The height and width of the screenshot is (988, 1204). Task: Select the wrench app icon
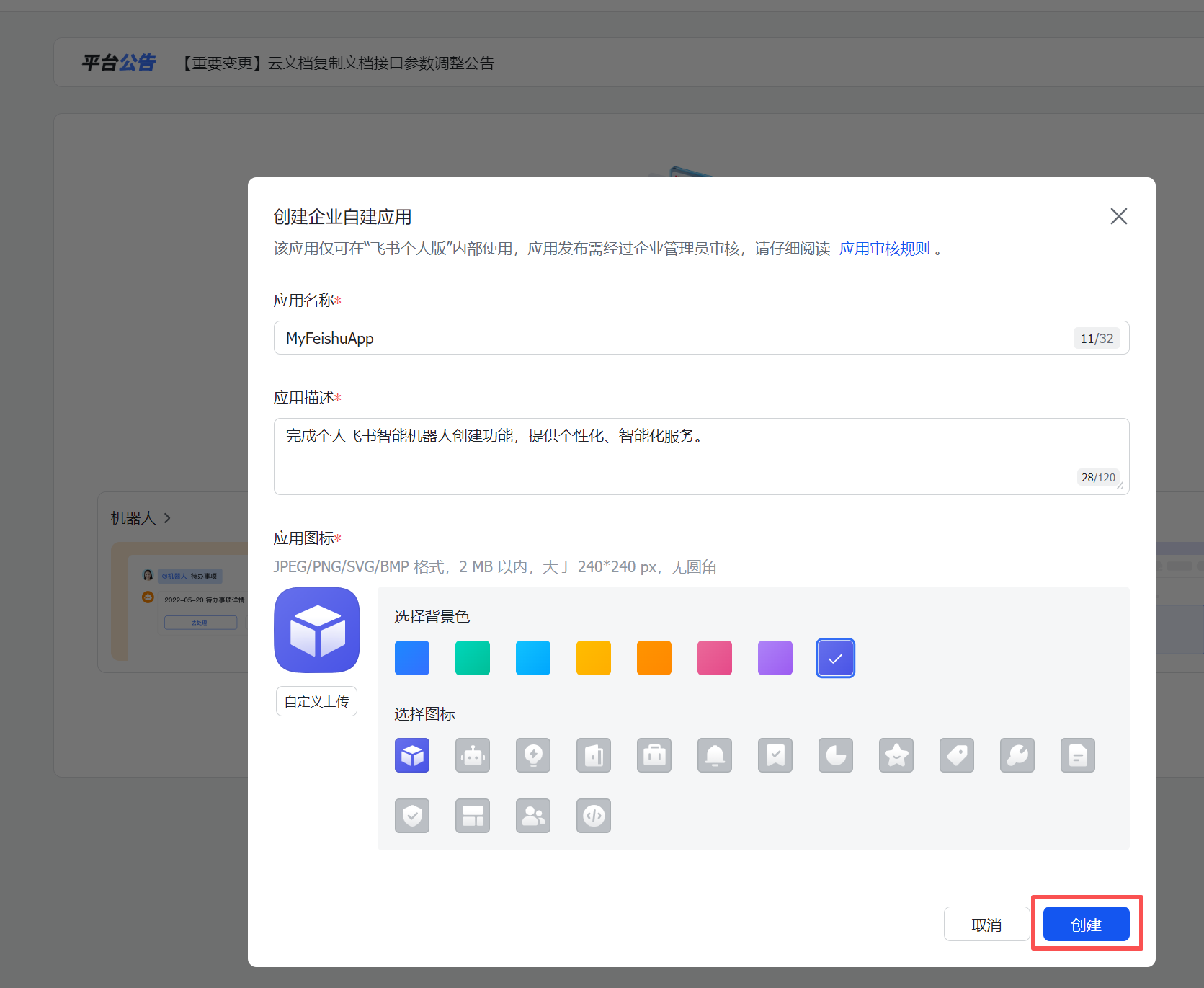pyautogui.click(x=1017, y=755)
